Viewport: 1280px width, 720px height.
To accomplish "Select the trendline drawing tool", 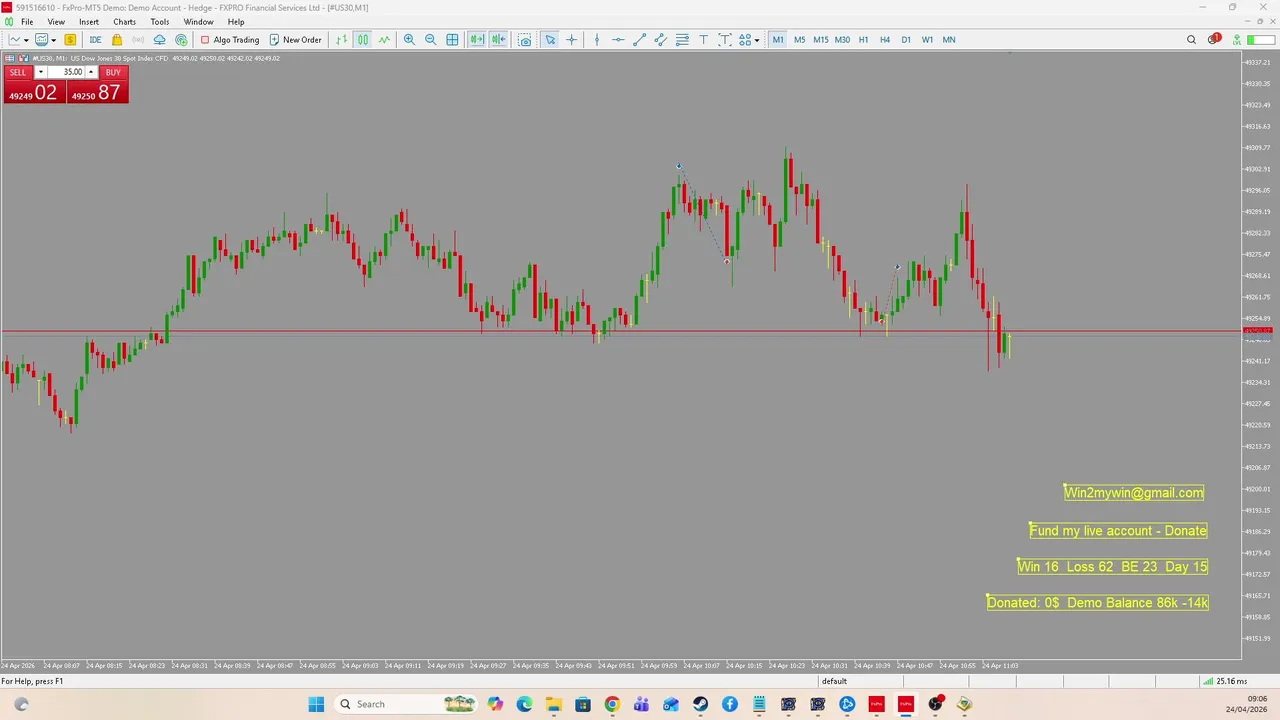I will point(640,40).
